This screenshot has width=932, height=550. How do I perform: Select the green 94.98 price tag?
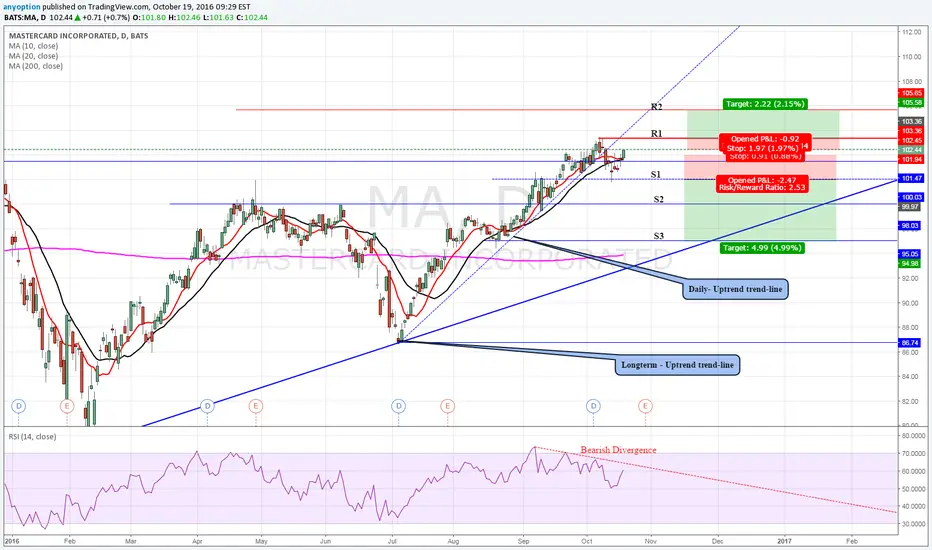pyautogui.click(x=910, y=263)
